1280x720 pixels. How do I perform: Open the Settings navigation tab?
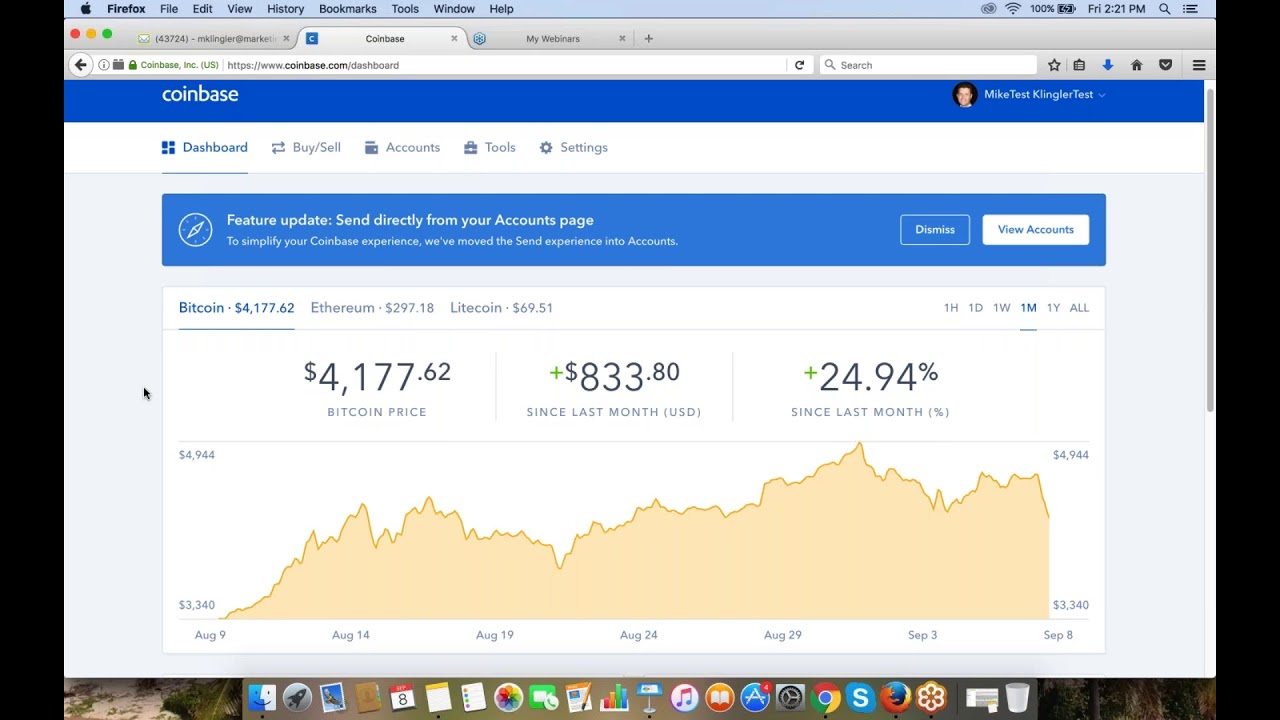click(x=574, y=147)
